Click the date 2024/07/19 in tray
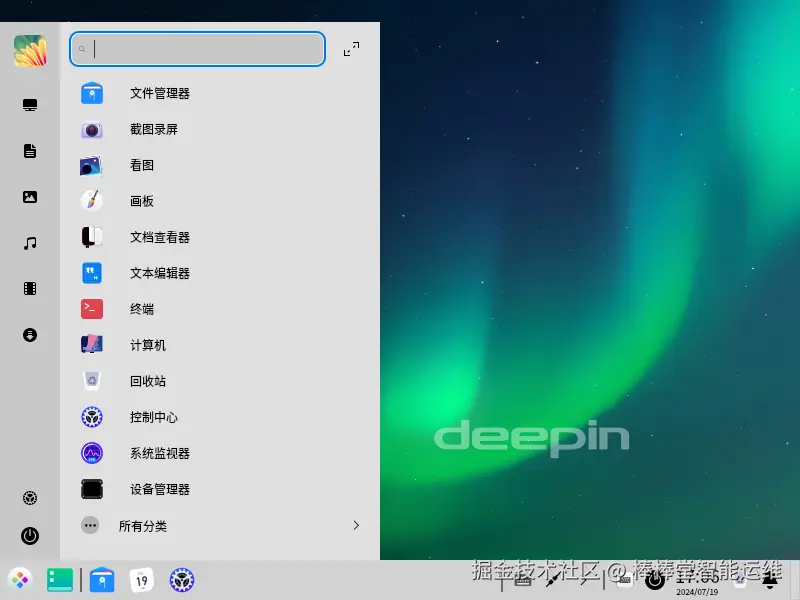800x600 pixels. [697, 592]
